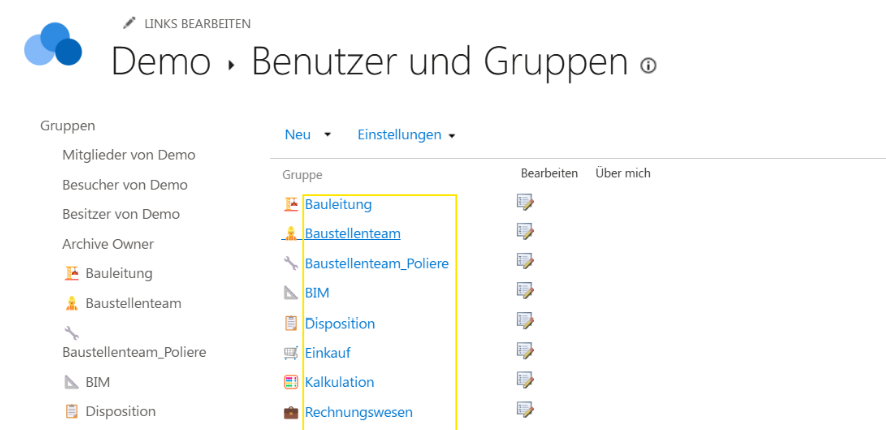Open the Einstellungen dropdown menu

point(406,135)
